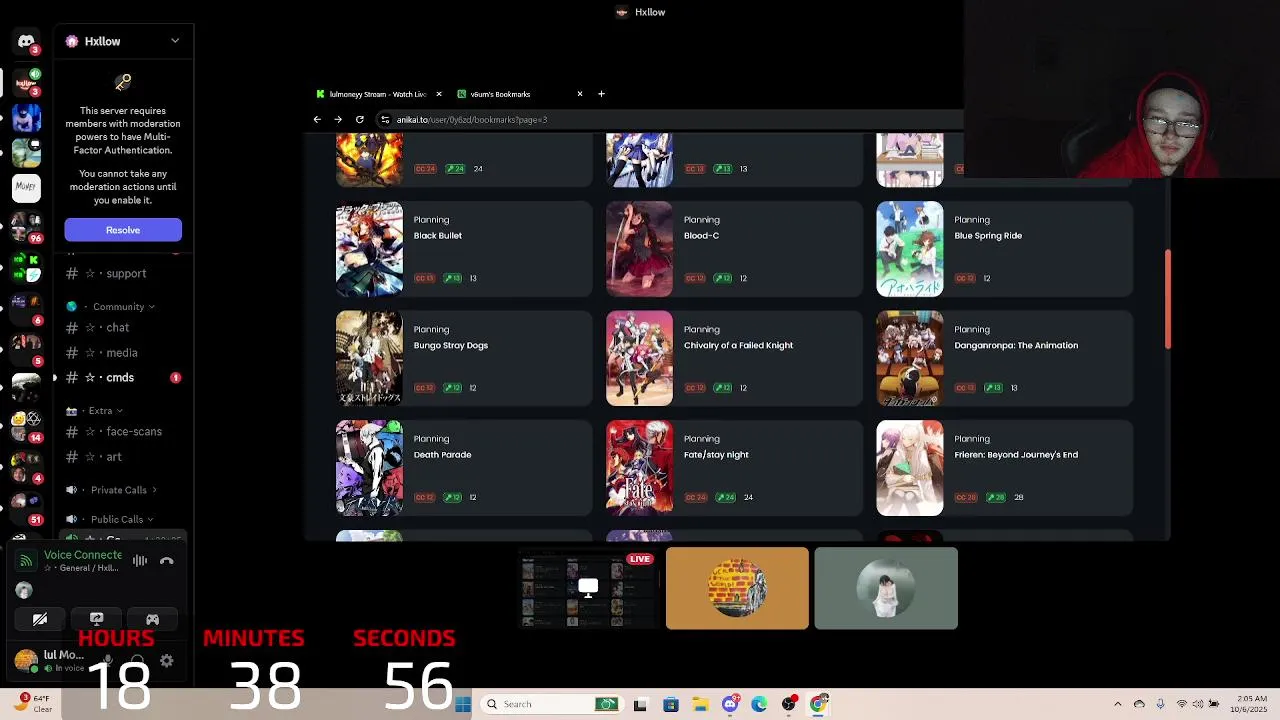Screen dimensions: 1280x720
Task: Toggle microphone mute in Discord user panel
Action: [108, 661]
